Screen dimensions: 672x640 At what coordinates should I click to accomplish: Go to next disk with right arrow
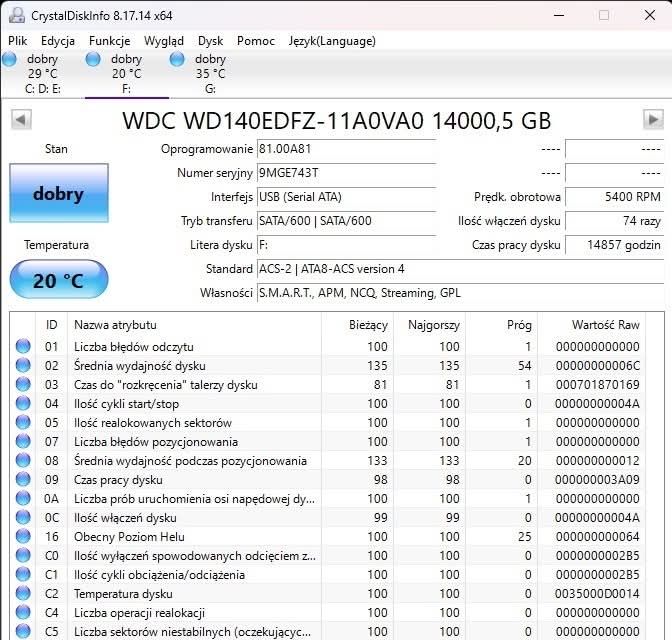pos(653,120)
